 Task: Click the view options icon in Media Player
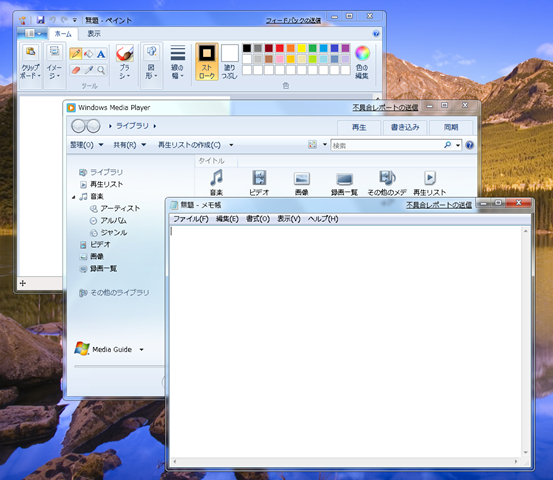pyautogui.click(x=312, y=144)
